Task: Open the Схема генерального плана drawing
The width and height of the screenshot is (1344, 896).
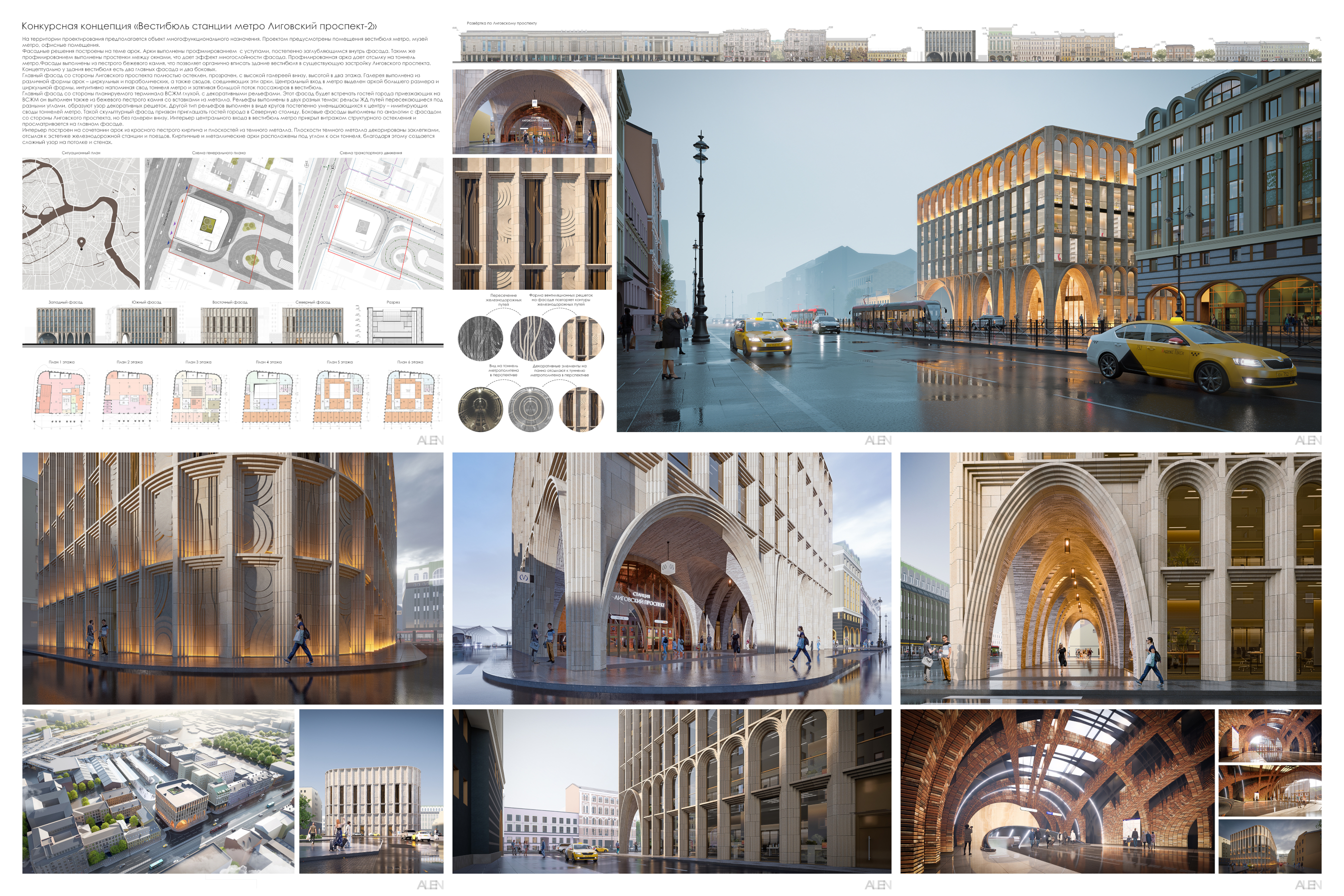Action: (x=219, y=224)
